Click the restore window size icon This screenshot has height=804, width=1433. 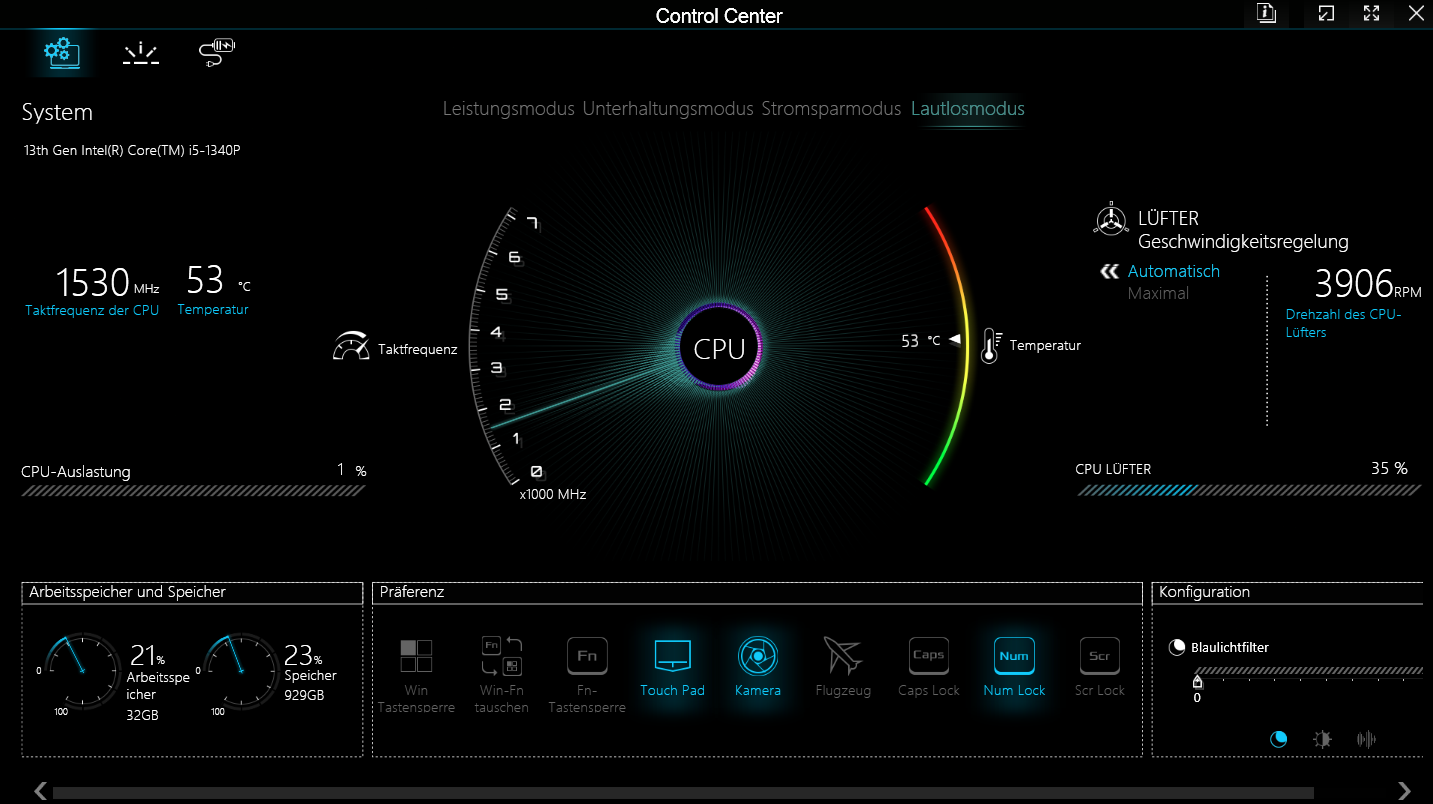(x=1326, y=13)
